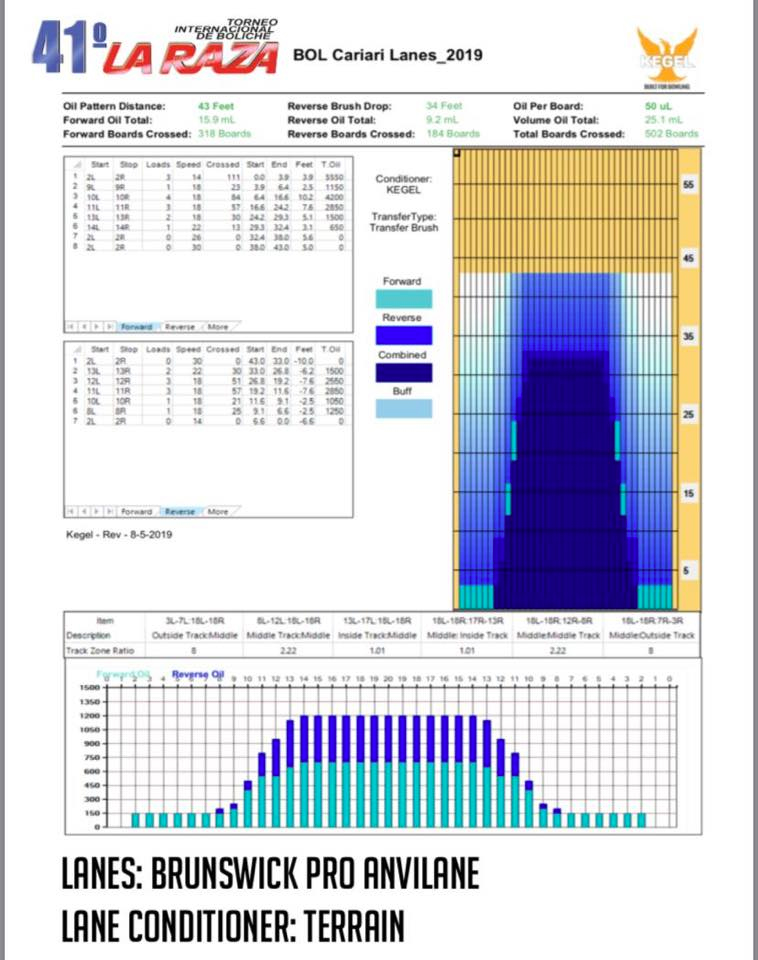Click the 25 feet marker on lane graph
Image resolution: width=758 pixels, height=960 pixels.
688,414
